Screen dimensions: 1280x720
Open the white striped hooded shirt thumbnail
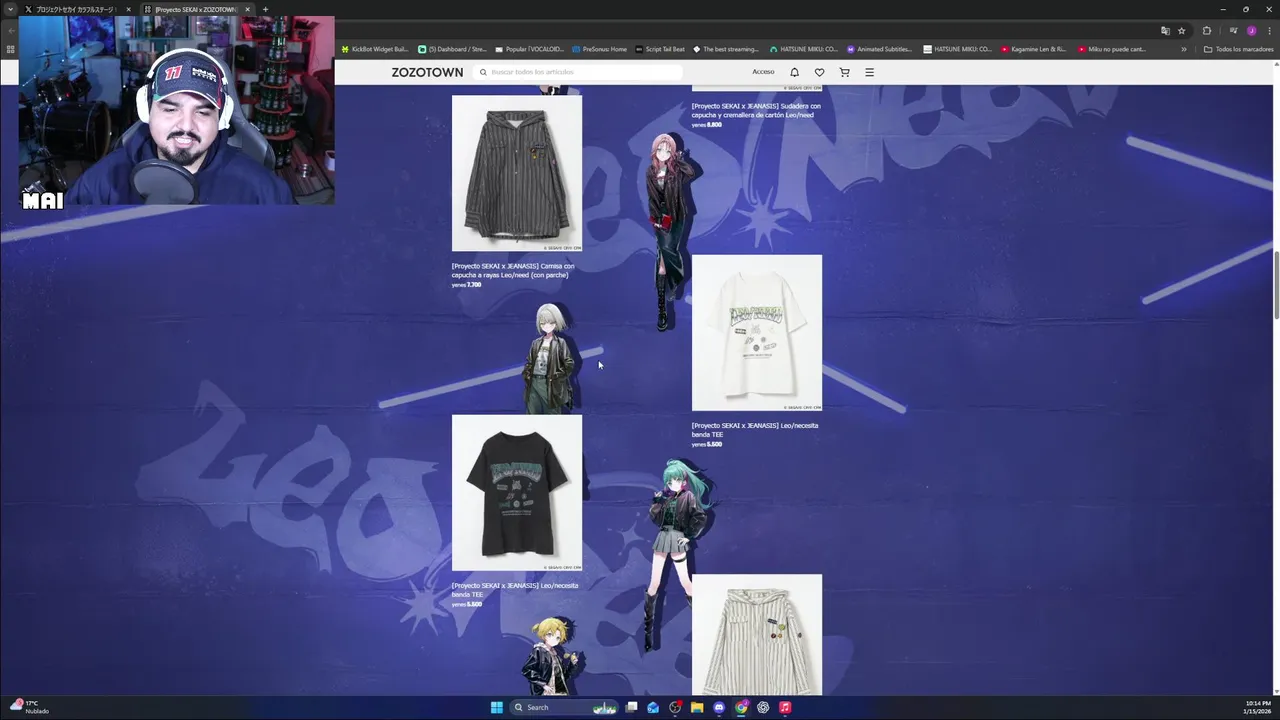[x=757, y=635]
